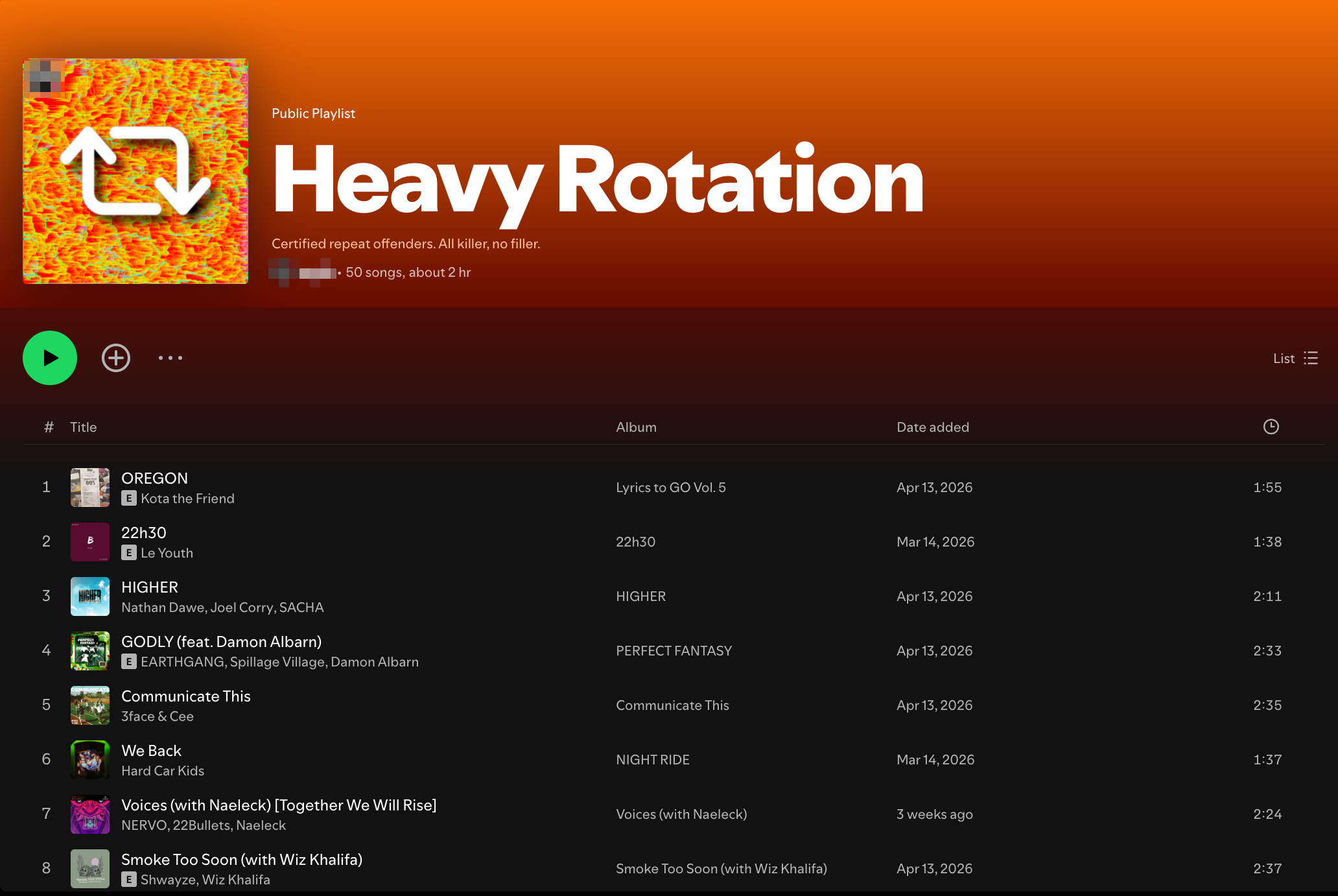Click the Album column header
The width and height of the screenshot is (1338, 896).
(x=637, y=427)
